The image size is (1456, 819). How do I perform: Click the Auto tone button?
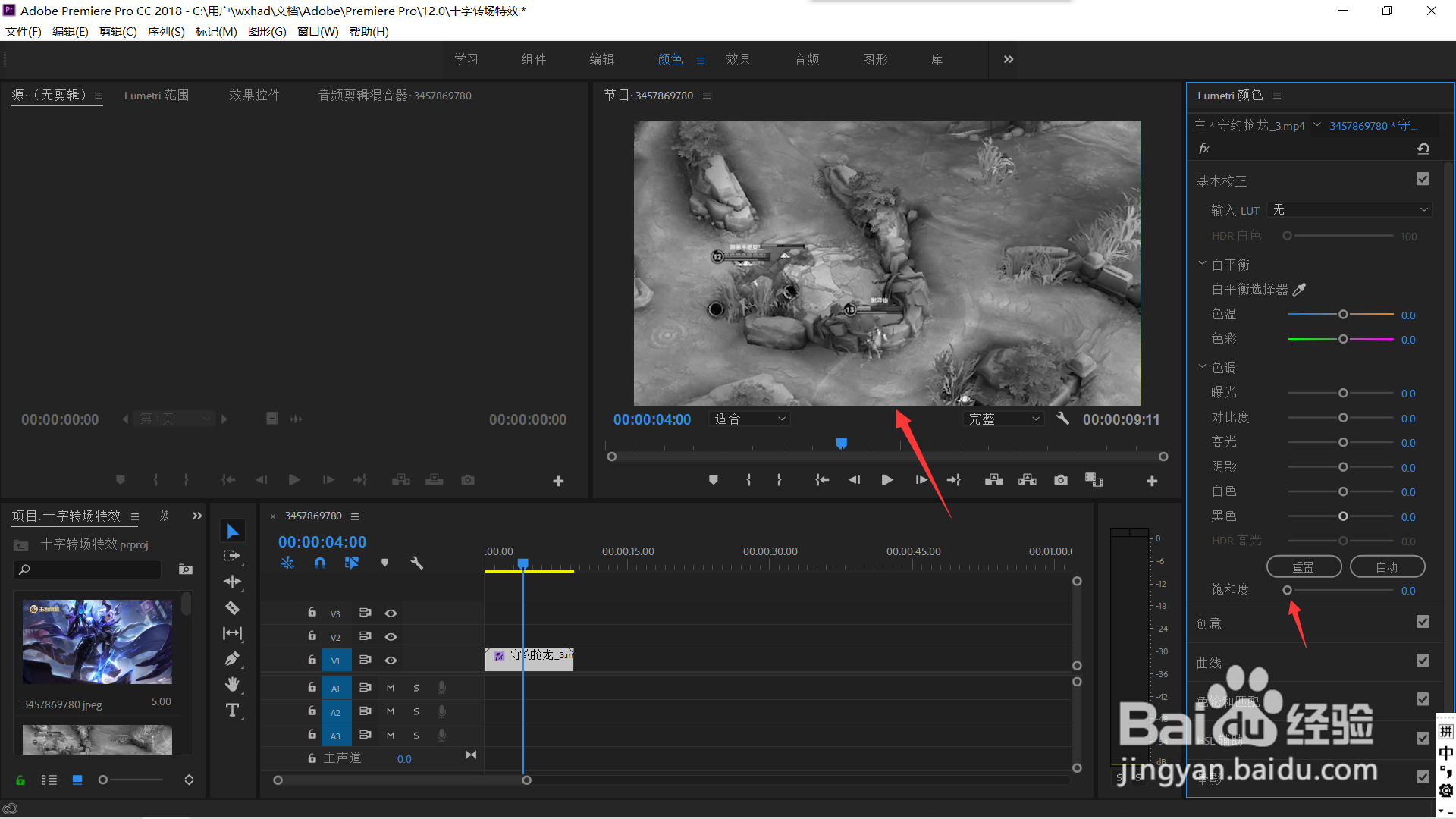pyautogui.click(x=1387, y=566)
